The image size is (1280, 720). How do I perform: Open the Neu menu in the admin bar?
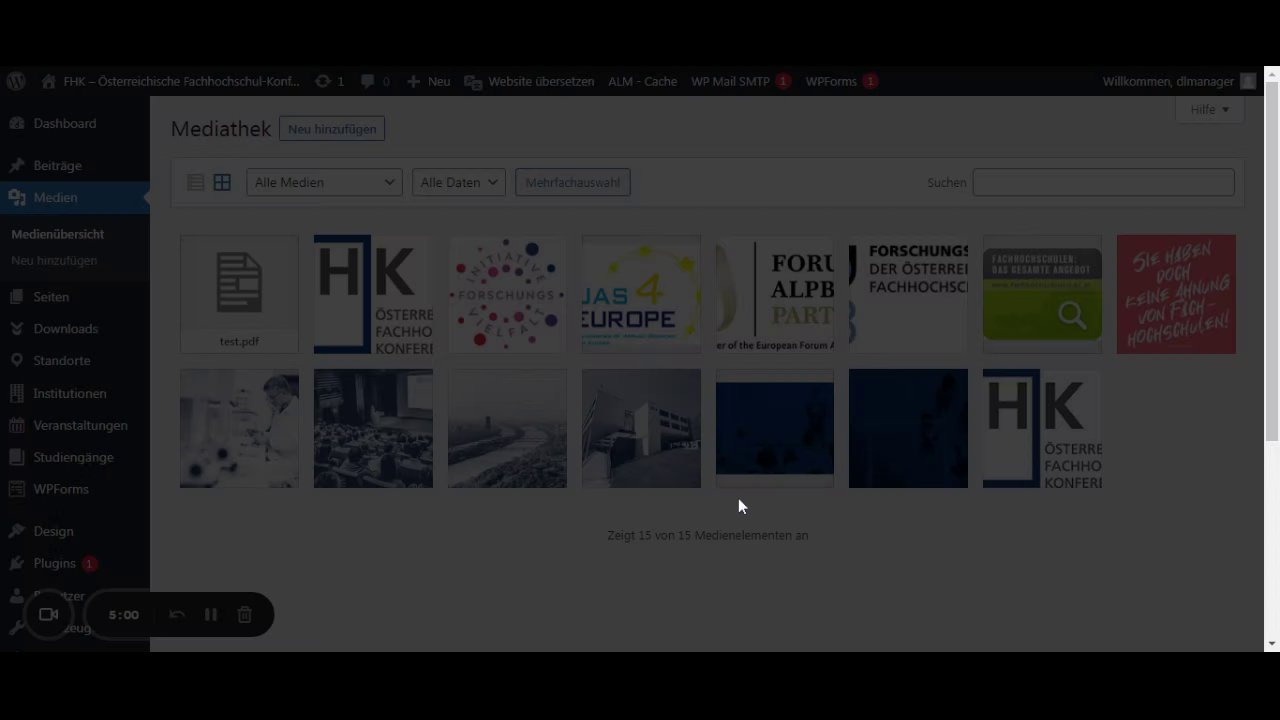429,81
